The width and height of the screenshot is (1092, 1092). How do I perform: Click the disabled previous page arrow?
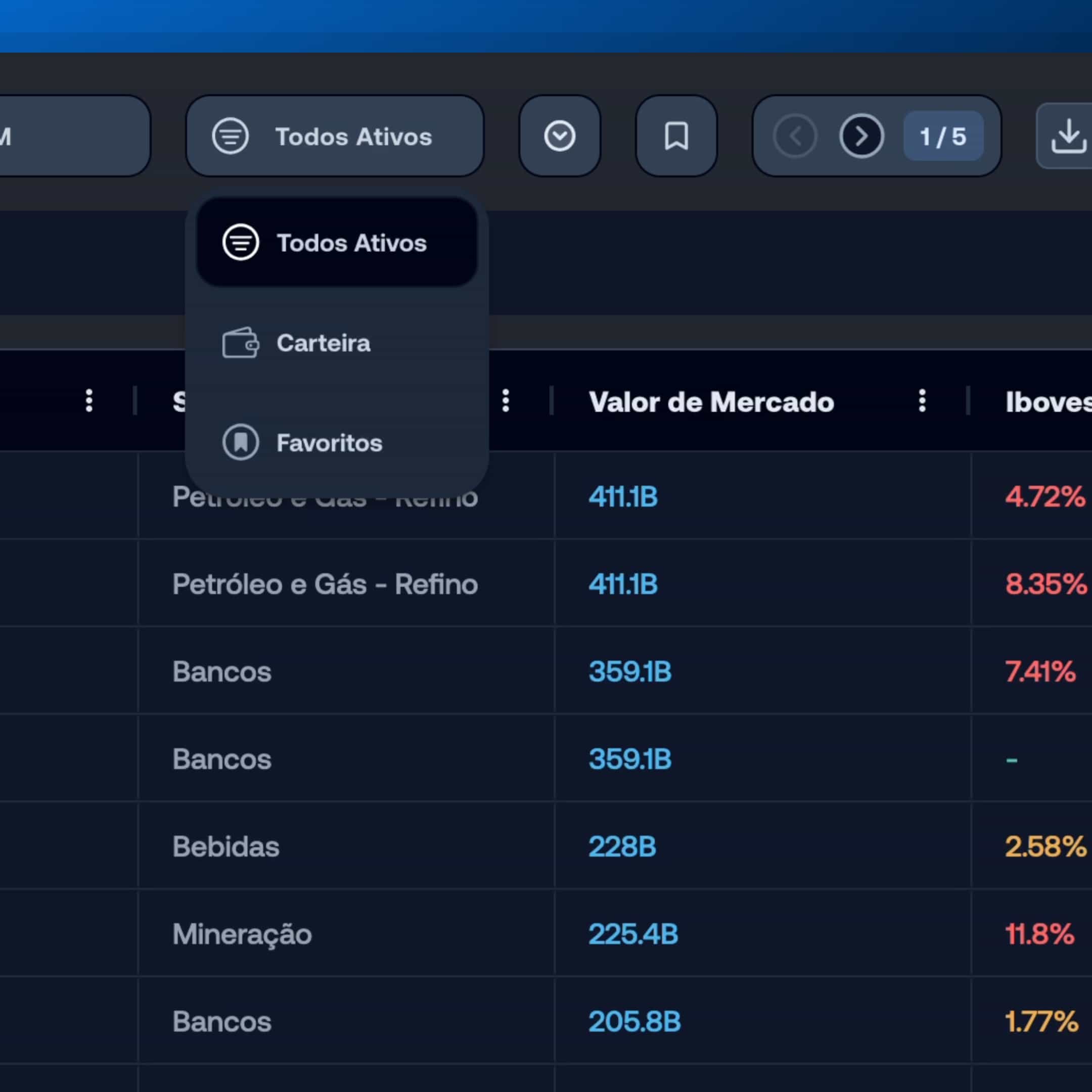(x=795, y=136)
